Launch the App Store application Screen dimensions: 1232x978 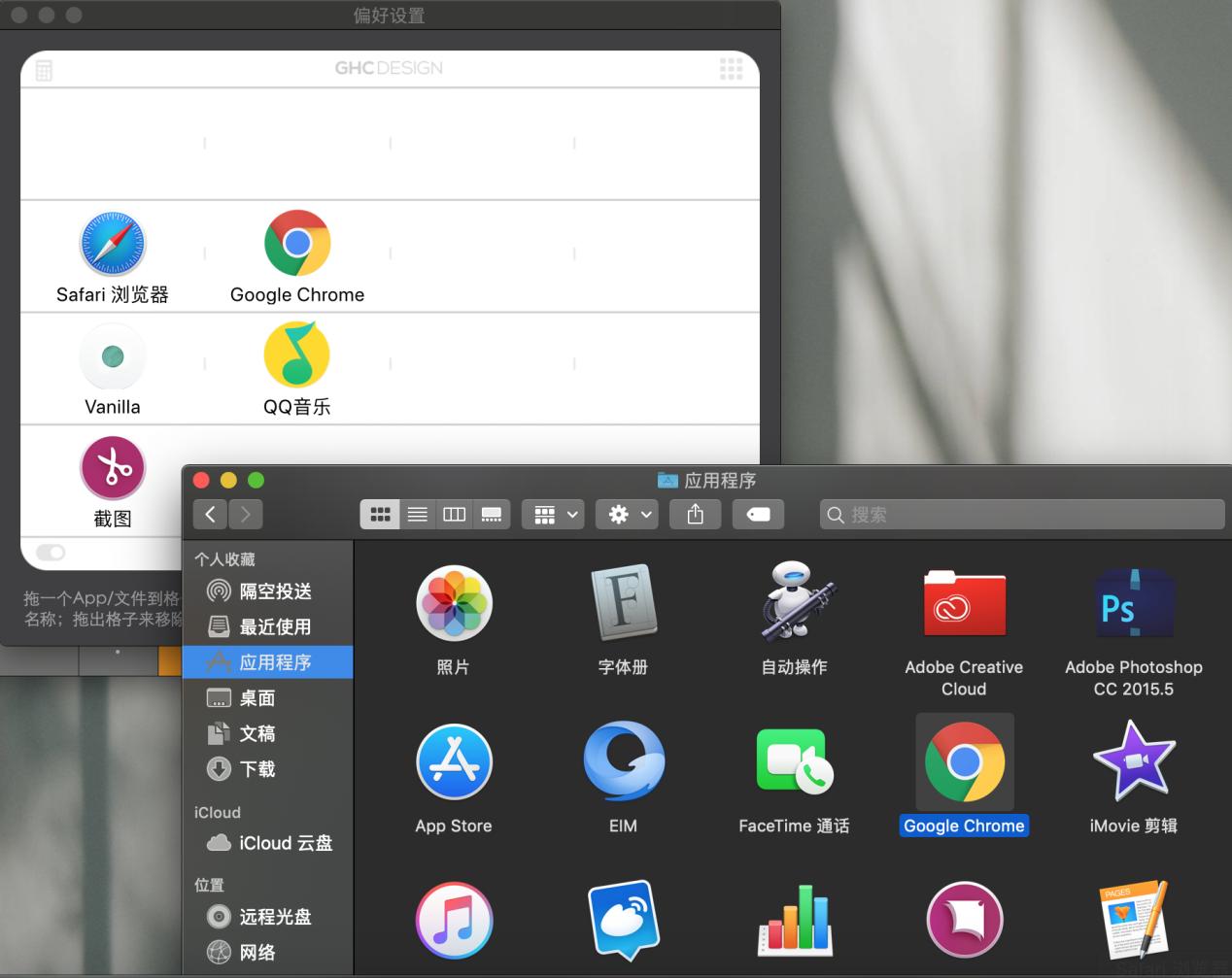click(454, 762)
